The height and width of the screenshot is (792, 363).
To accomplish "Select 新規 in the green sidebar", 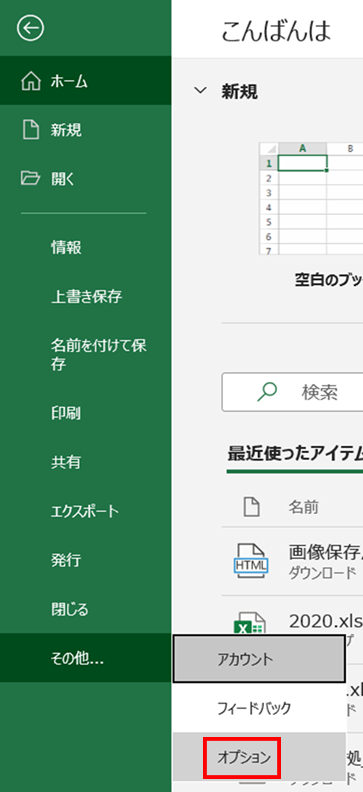I will [85, 130].
